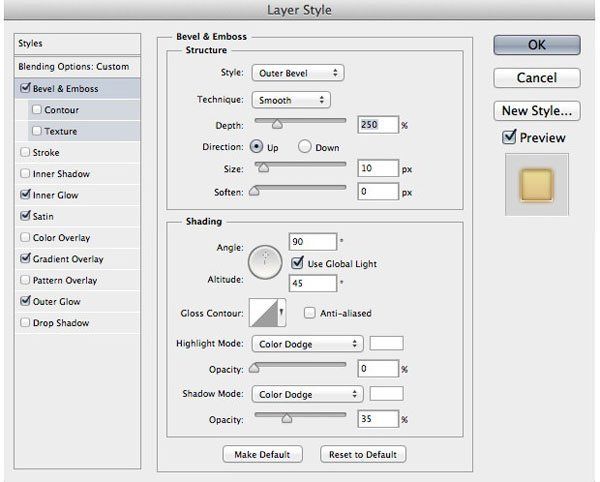Enable the Texture checkbox
The width and height of the screenshot is (600, 482).
(x=37, y=131)
